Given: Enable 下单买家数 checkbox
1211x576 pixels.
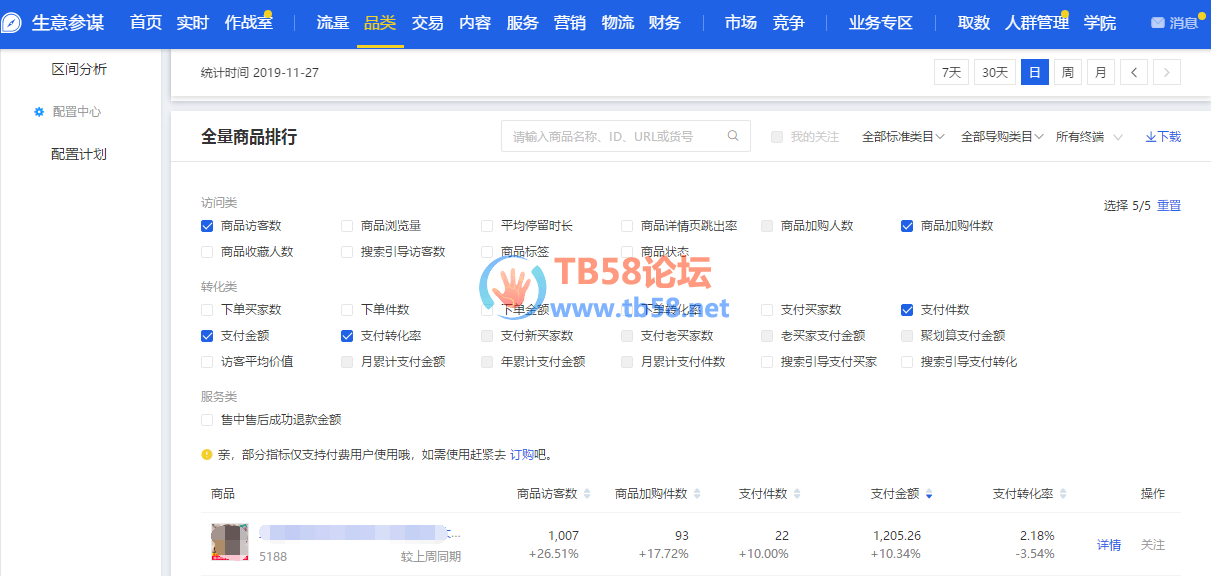Looking at the screenshot, I should pyautogui.click(x=207, y=310).
